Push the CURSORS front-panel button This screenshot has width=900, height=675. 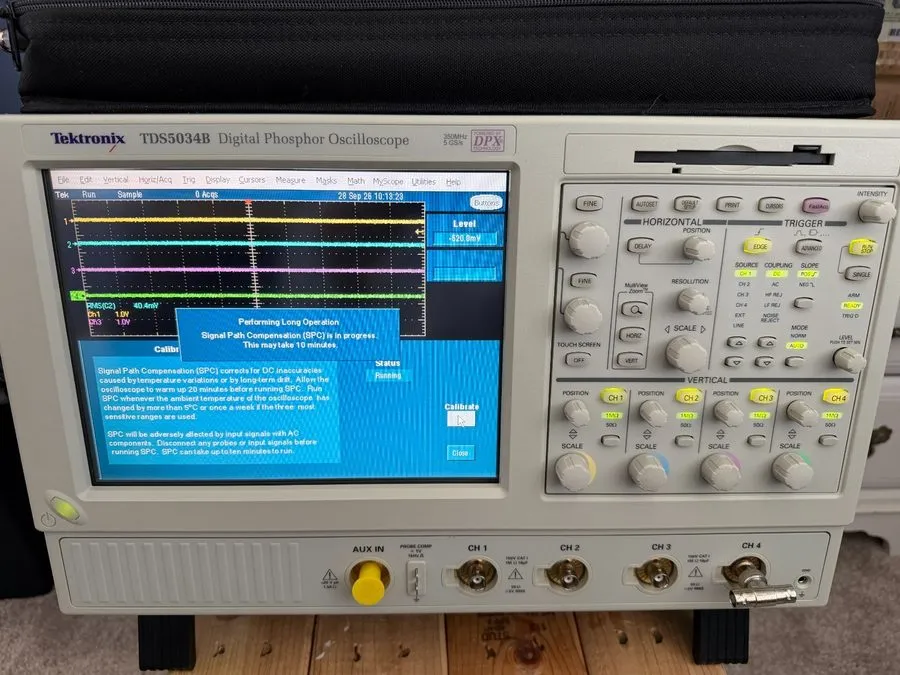771,205
